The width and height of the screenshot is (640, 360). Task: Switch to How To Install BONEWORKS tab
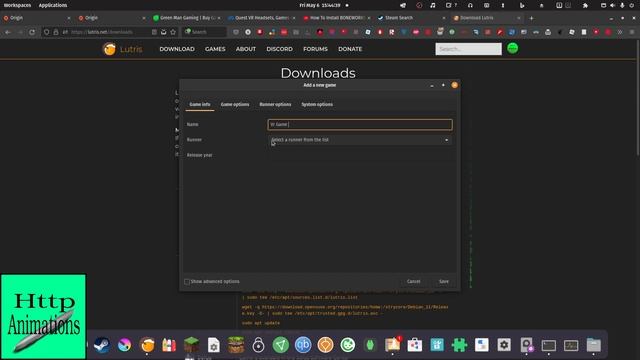point(337,18)
